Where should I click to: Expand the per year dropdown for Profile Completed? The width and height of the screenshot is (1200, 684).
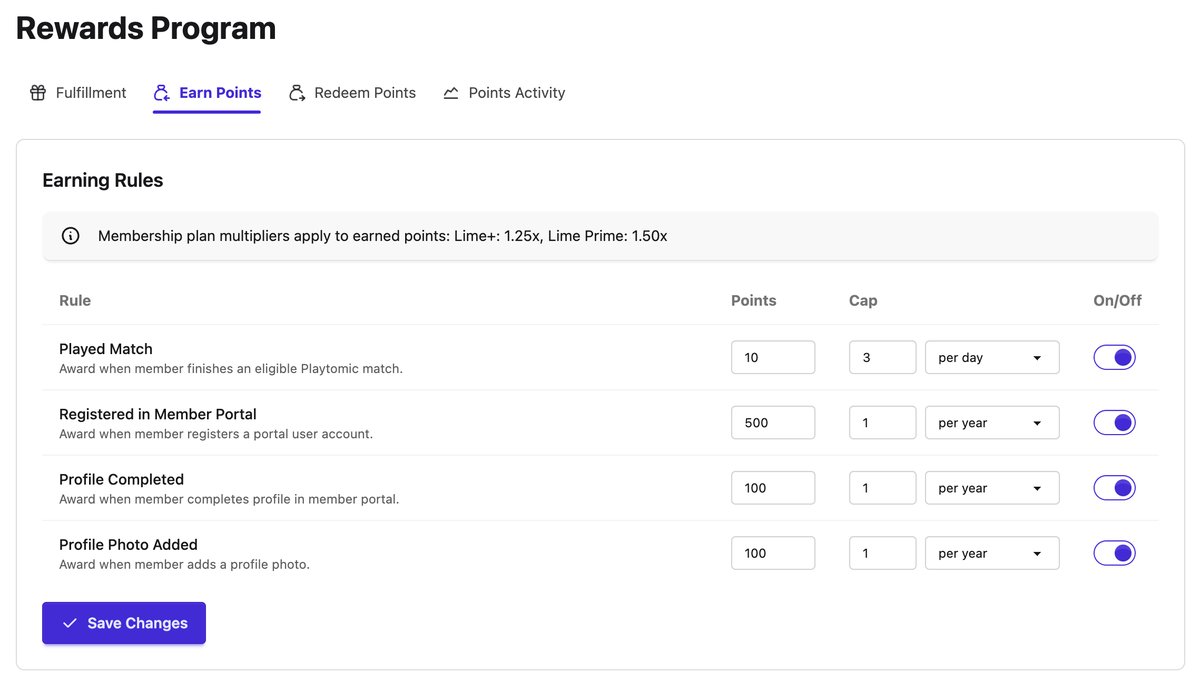point(992,487)
